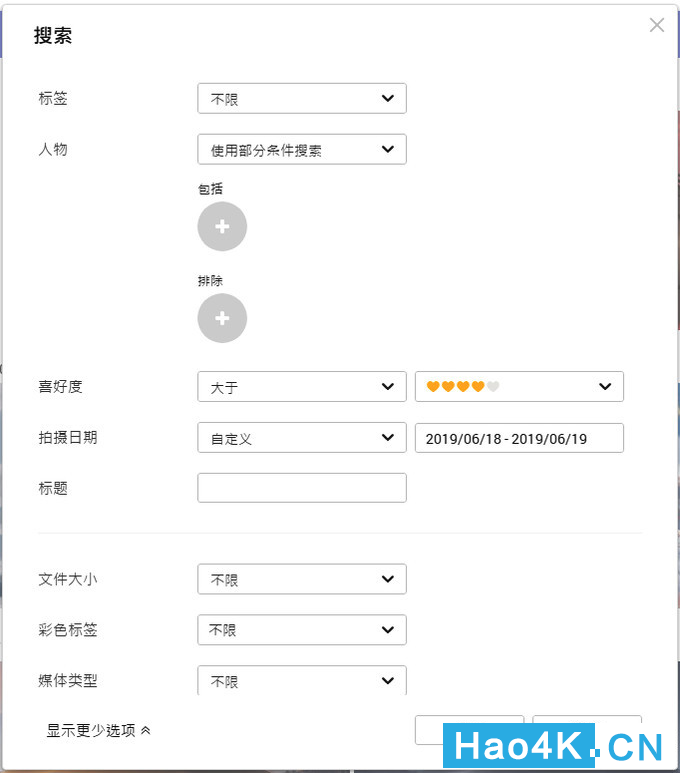The width and height of the screenshot is (680, 773).
Task: Add a person under 排除
Action: pos(222,318)
